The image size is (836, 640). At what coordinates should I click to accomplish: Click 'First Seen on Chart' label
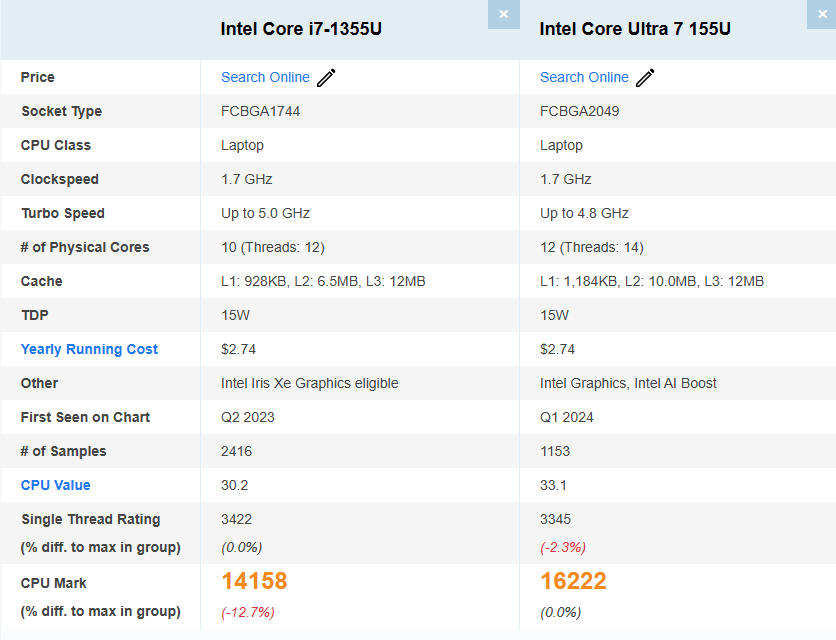[x=85, y=417]
